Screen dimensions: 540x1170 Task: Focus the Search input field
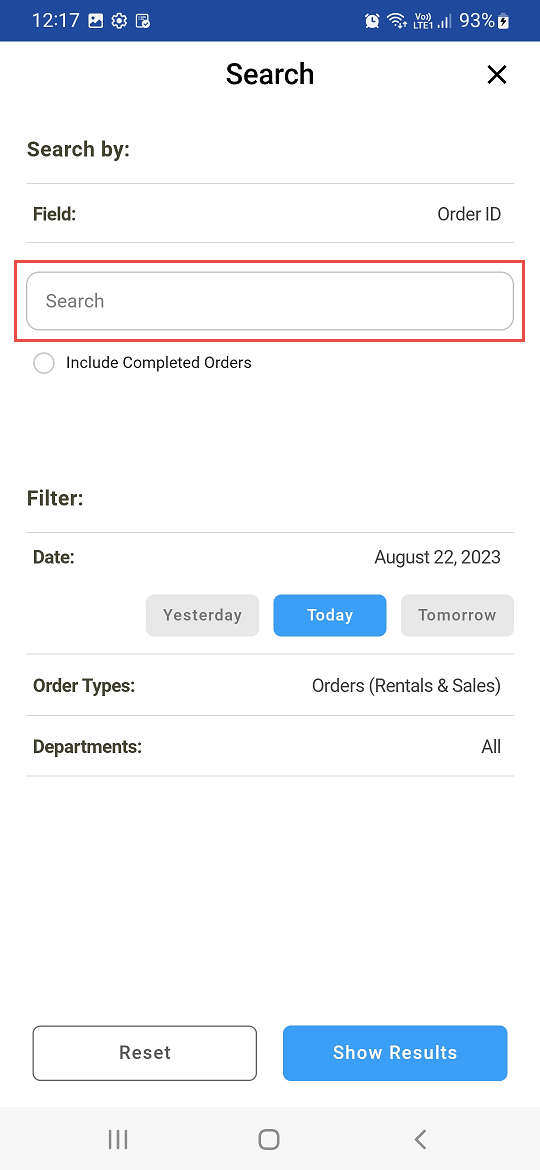point(270,301)
